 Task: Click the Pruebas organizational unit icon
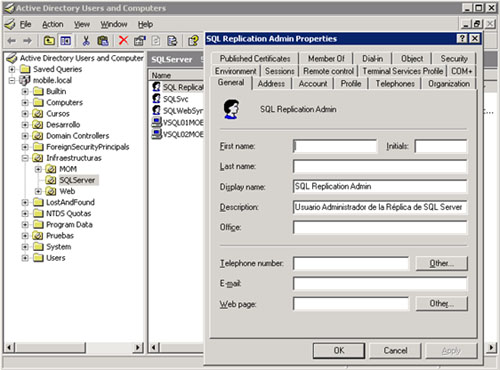(x=38, y=236)
